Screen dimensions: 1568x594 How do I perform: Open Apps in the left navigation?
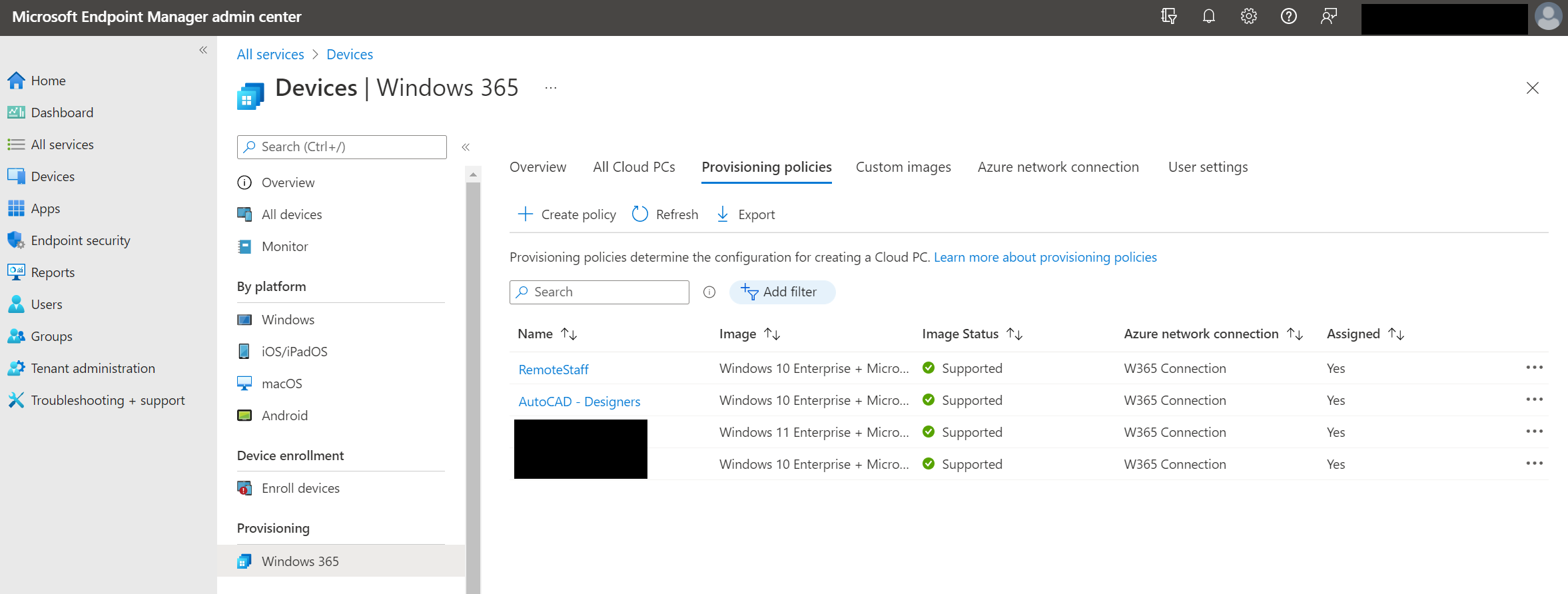(x=34, y=208)
